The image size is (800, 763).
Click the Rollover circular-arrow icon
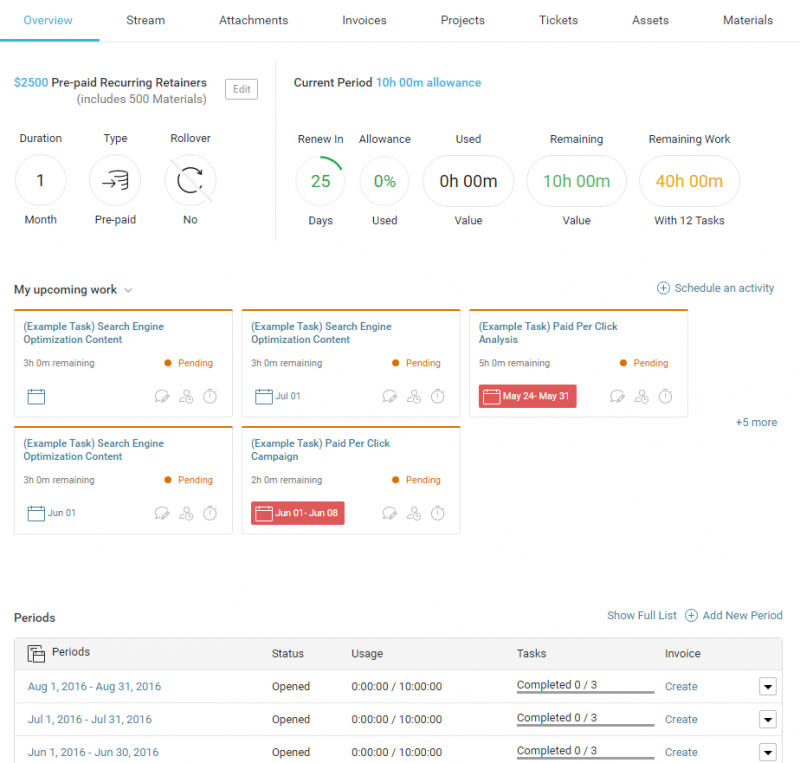point(190,180)
